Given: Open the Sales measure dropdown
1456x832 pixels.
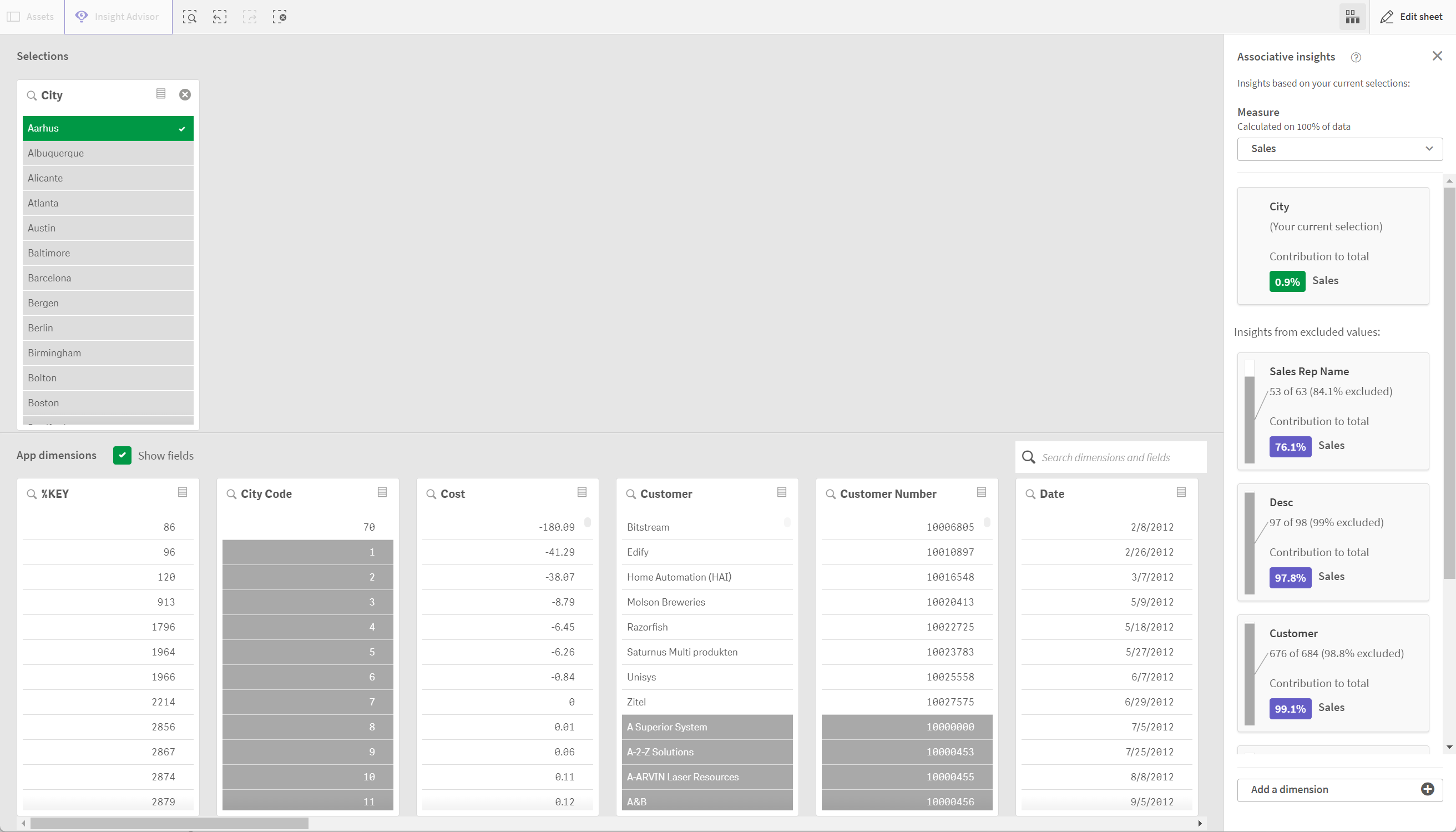Looking at the screenshot, I should click(x=1339, y=149).
